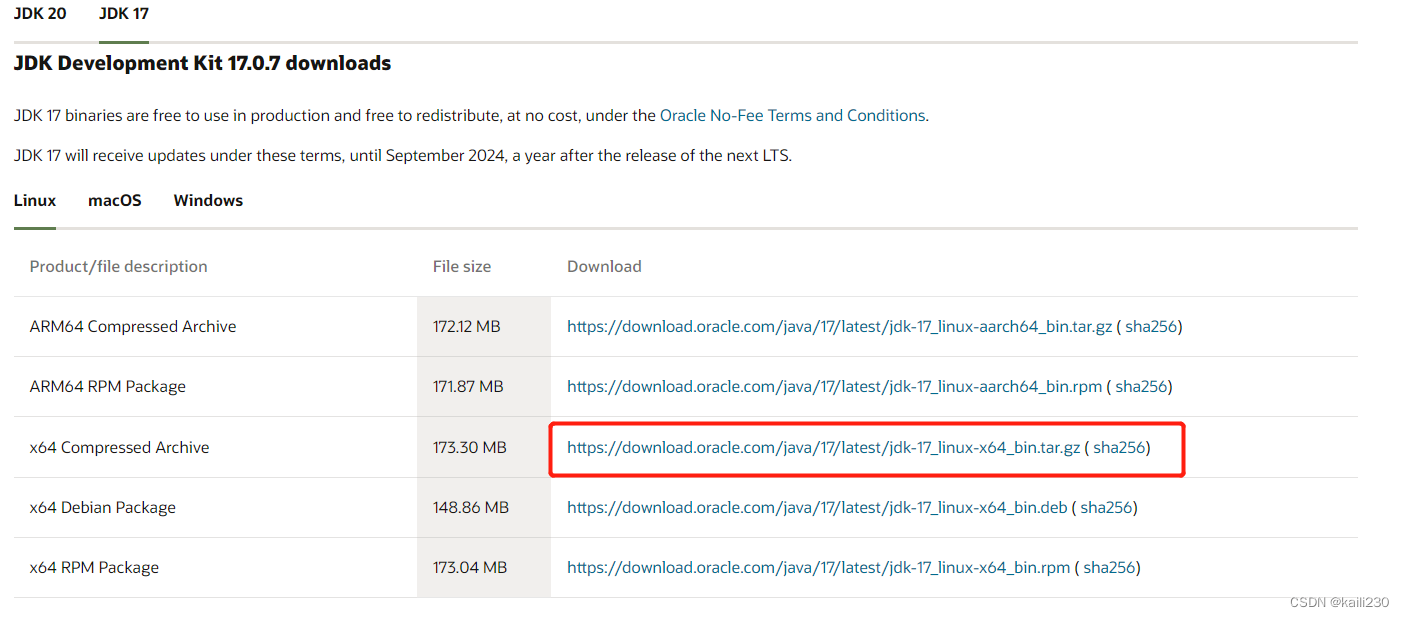This screenshot has height=617, width=1404.
Task: Download jdk-17_linux-aarch64_bin.tar.gz link
Action: click(839, 326)
